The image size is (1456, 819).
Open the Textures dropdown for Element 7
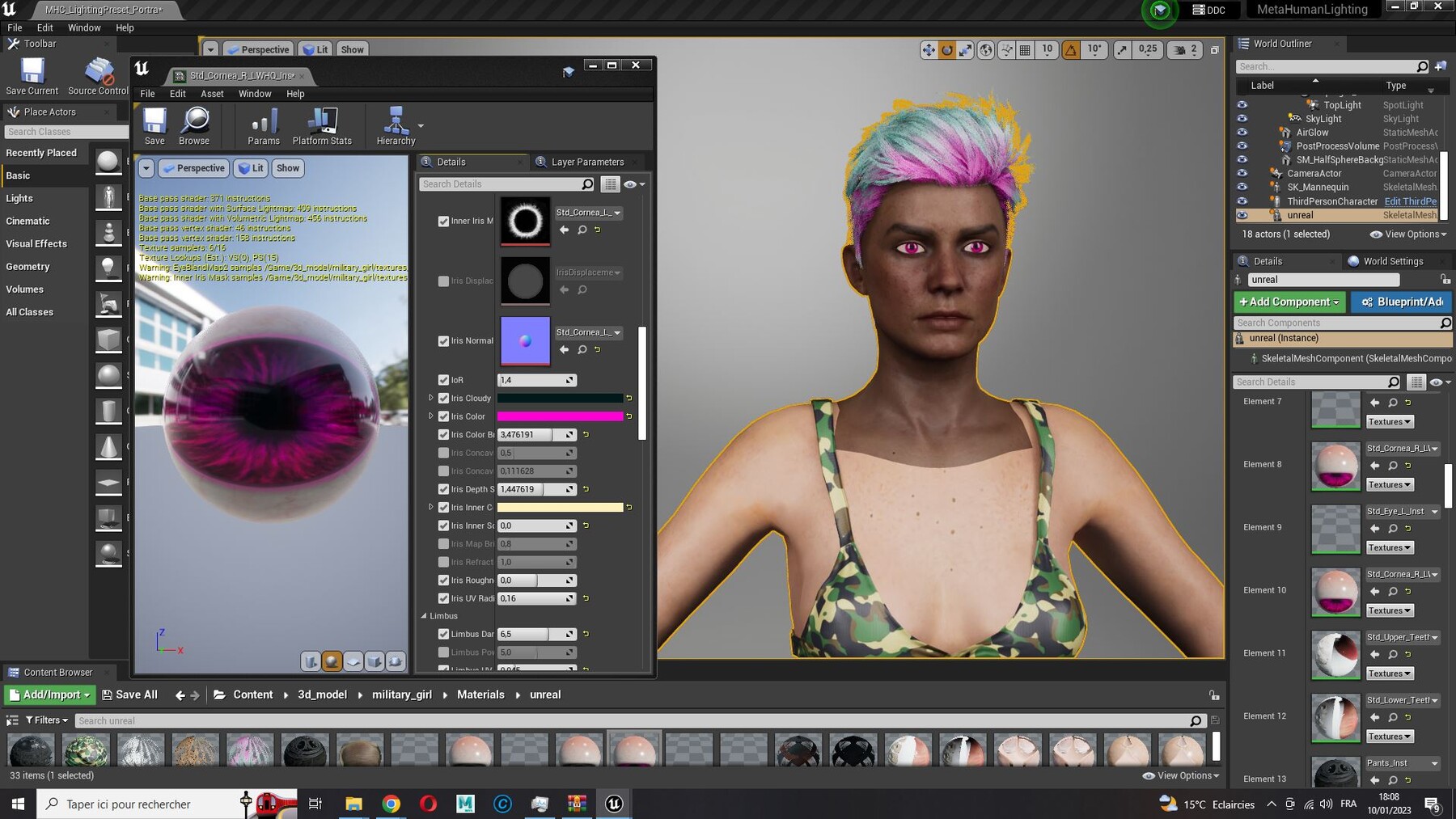point(1389,422)
